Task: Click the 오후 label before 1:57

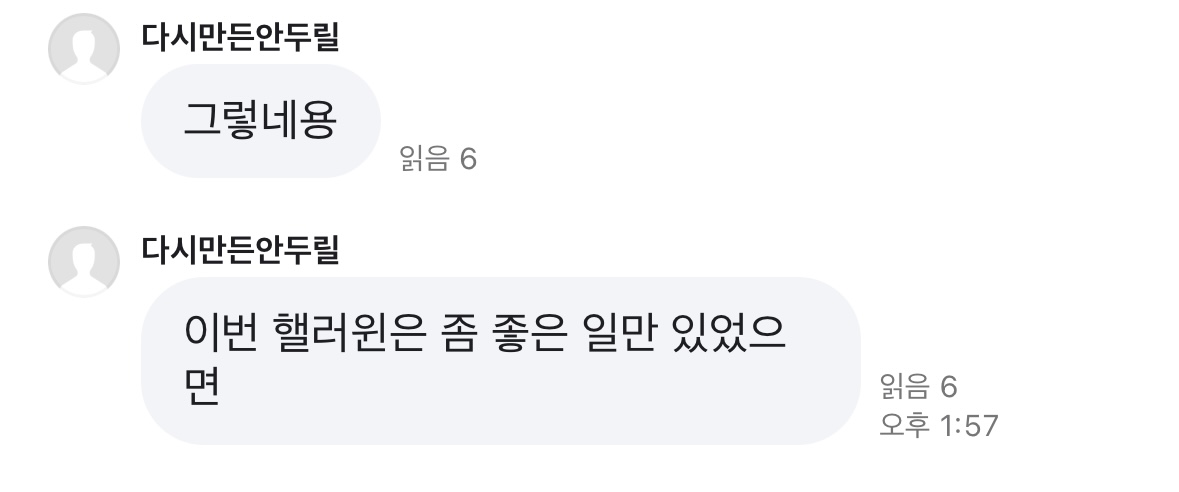Action: [905, 425]
